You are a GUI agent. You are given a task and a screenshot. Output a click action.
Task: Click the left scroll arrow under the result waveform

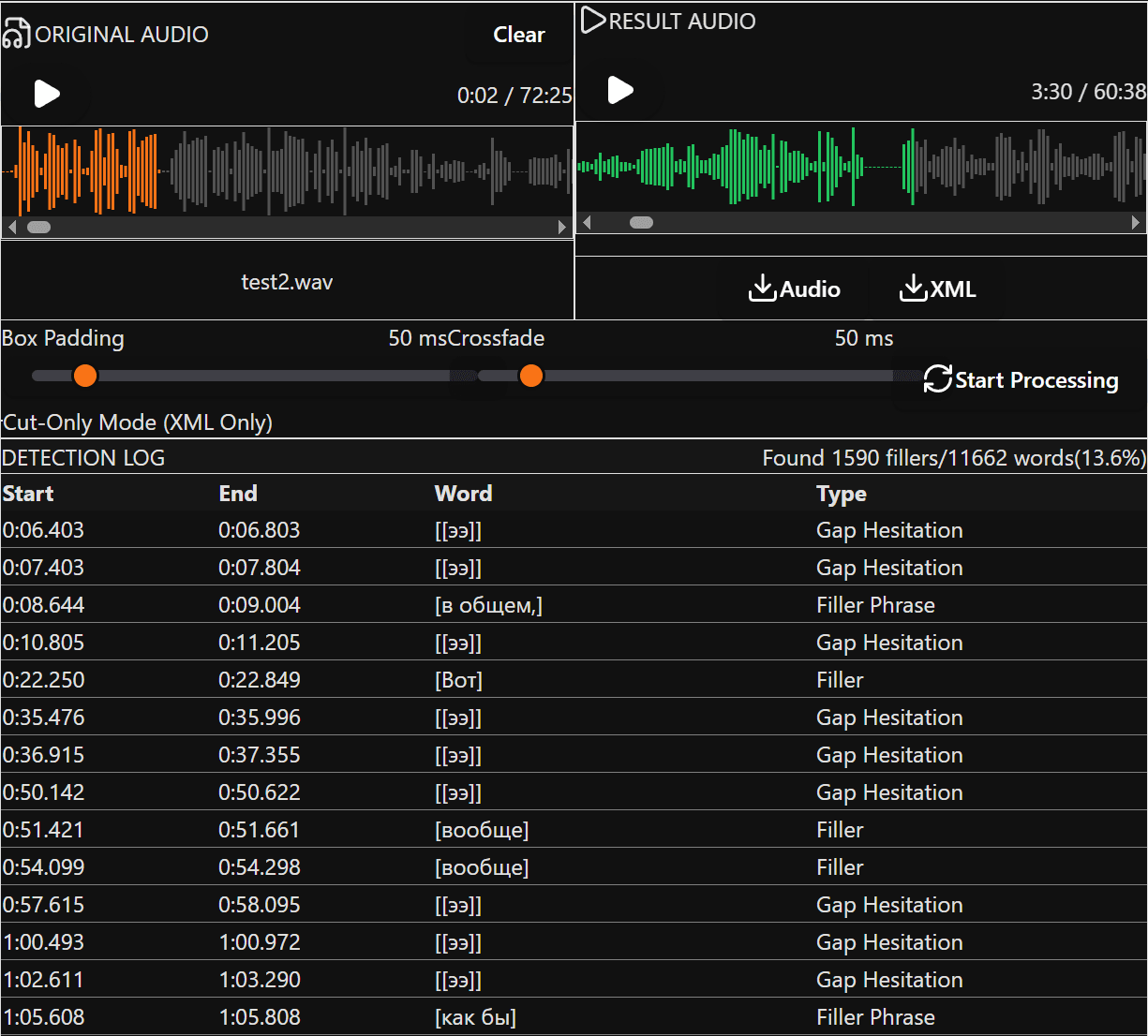tap(586, 222)
